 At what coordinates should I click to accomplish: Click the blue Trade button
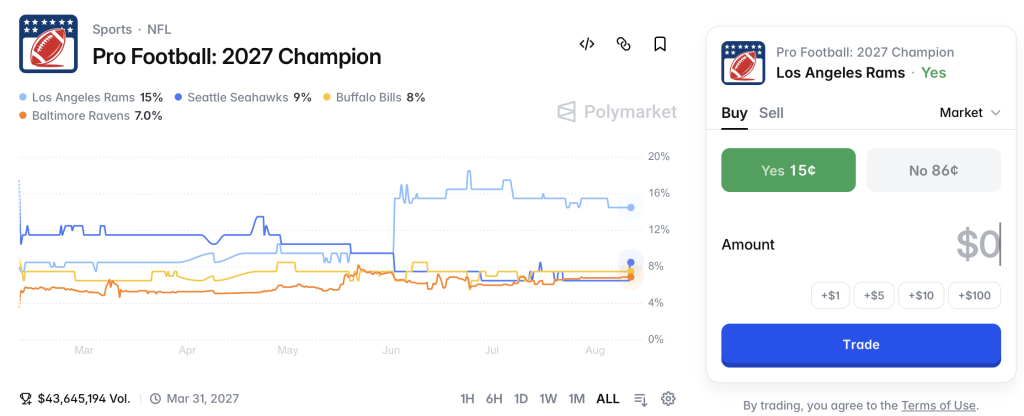point(861,345)
